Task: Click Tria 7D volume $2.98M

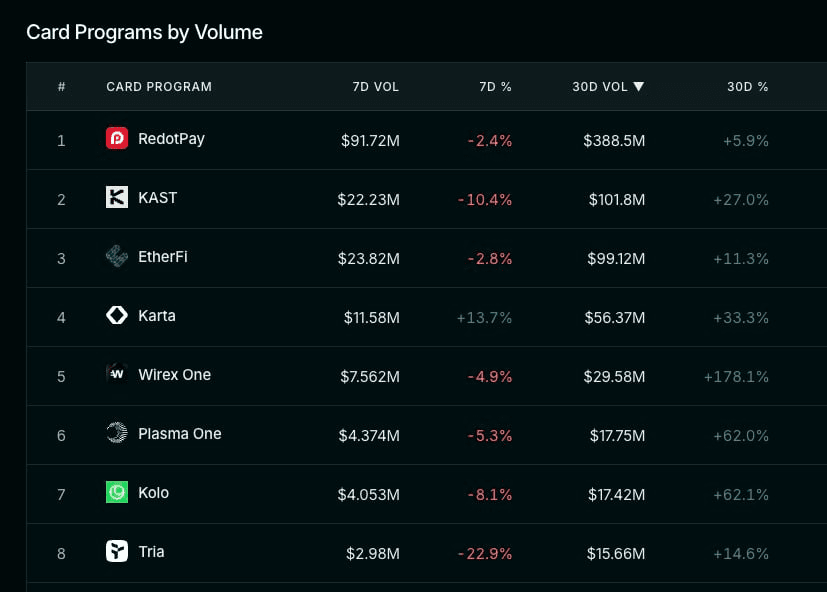Action: [x=373, y=554]
